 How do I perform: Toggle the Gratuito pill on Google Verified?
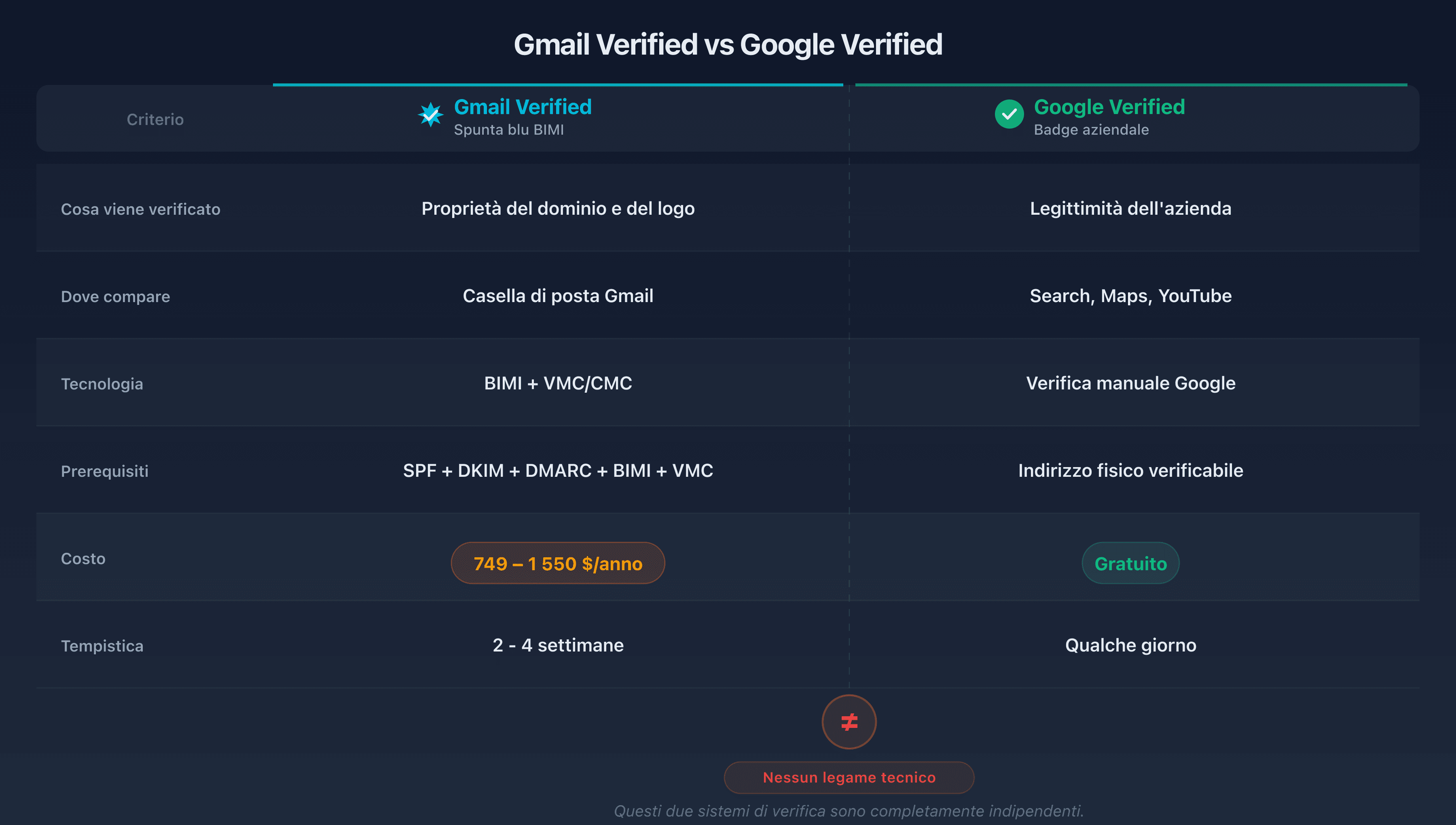click(x=1130, y=563)
